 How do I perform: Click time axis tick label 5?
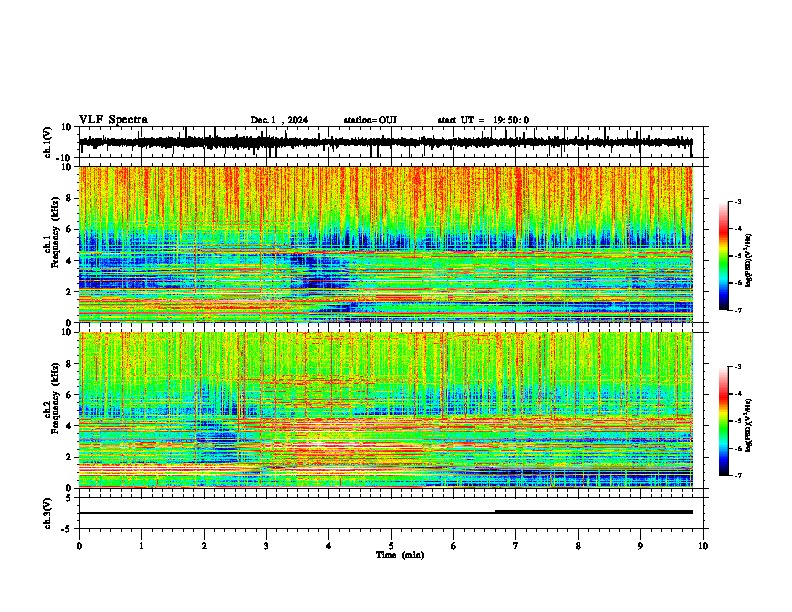[x=391, y=546]
